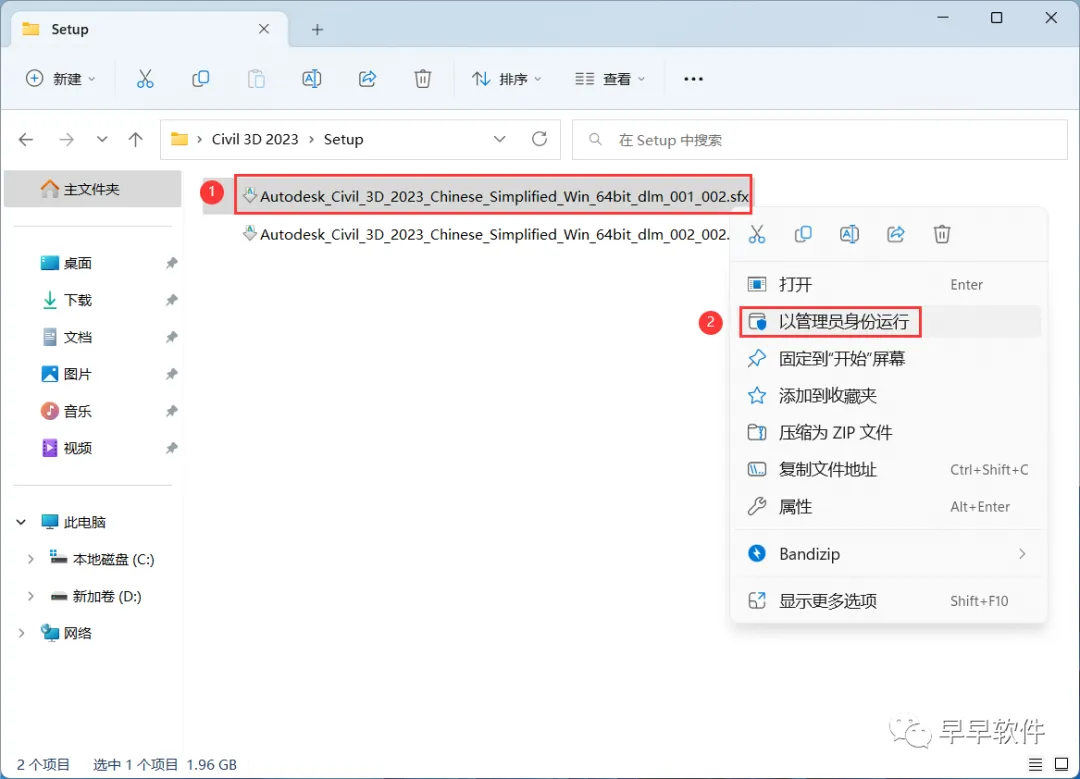Open a new tab with plus button
This screenshot has width=1080, height=779.
pyautogui.click(x=317, y=30)
